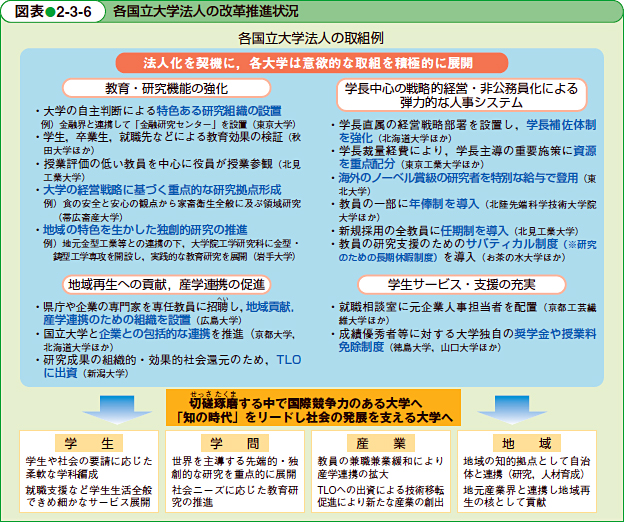Click the line mentioning 金融研究センター
Image resolution: width=624 pixels, height=522 pixels.
[x=168, y=124]
